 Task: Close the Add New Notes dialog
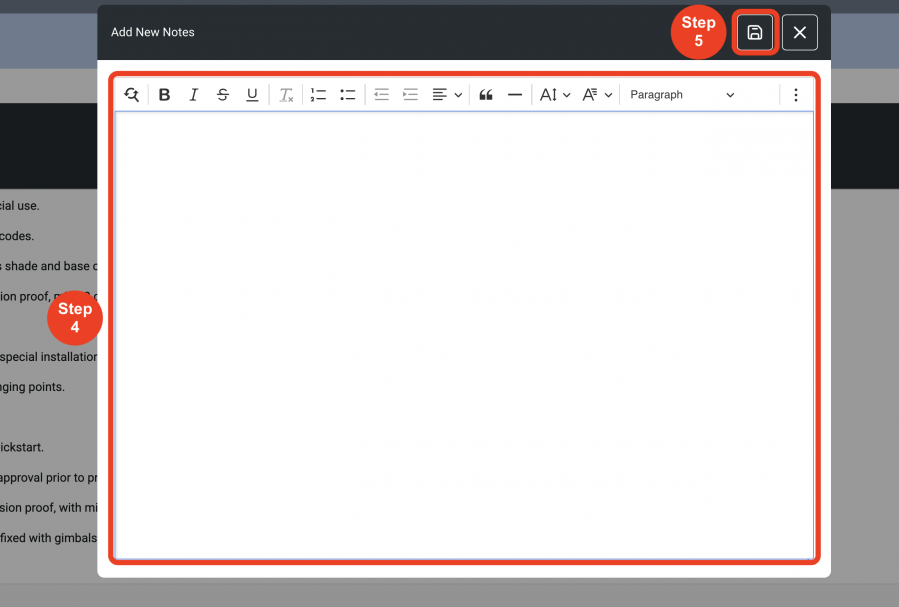pos(800,32)
